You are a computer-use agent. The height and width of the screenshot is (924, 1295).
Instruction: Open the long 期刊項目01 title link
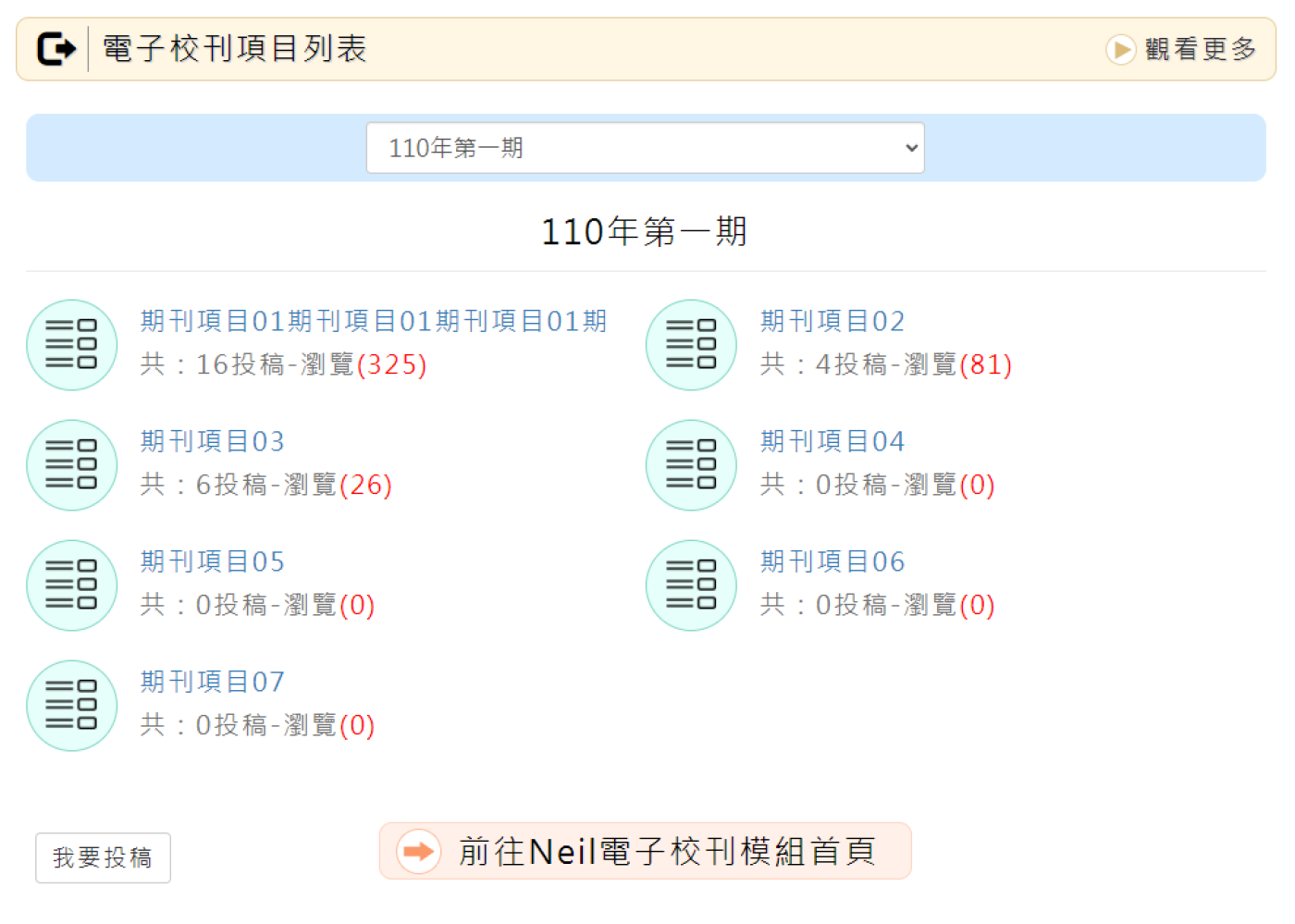(374, 321)
